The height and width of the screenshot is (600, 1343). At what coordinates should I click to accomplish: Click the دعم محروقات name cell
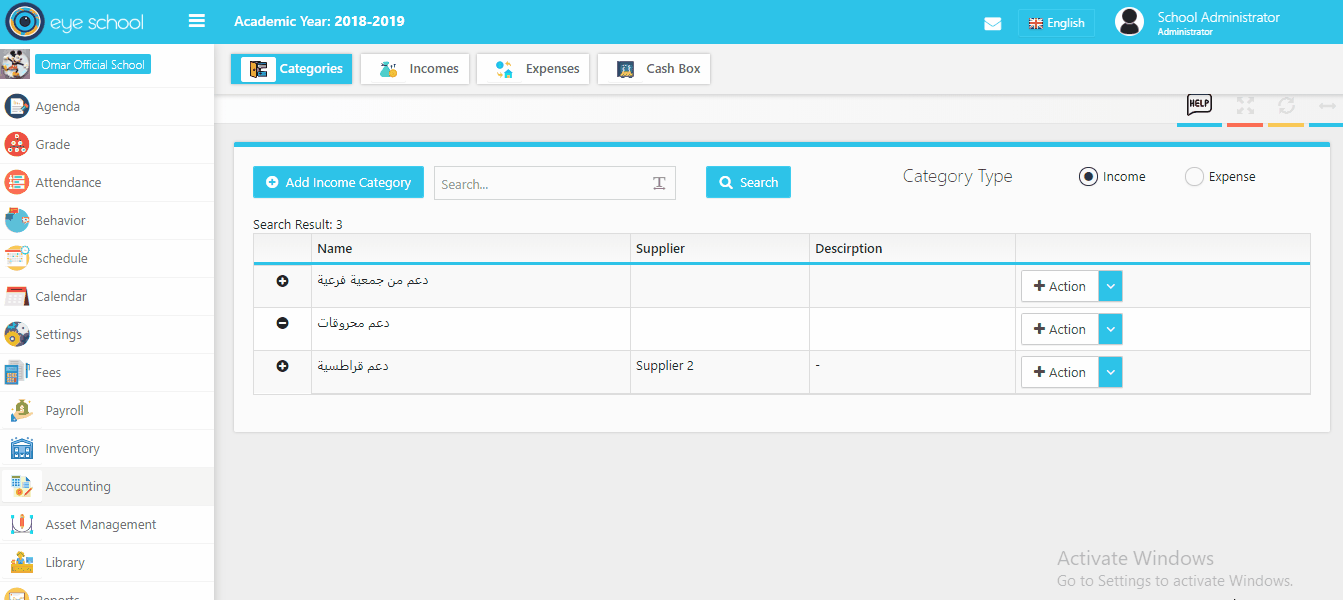point(471,329)
